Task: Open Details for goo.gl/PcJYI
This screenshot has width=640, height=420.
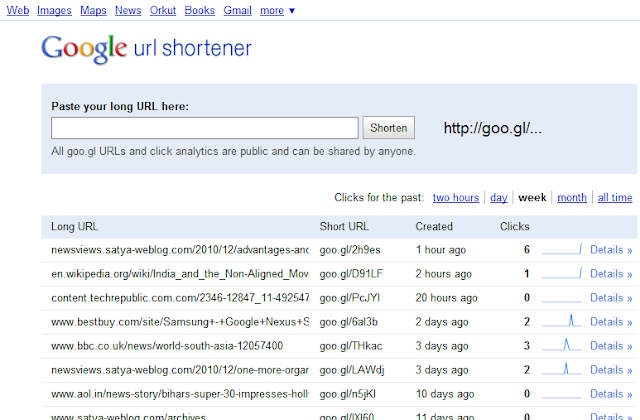Action: tap(611, 298)
